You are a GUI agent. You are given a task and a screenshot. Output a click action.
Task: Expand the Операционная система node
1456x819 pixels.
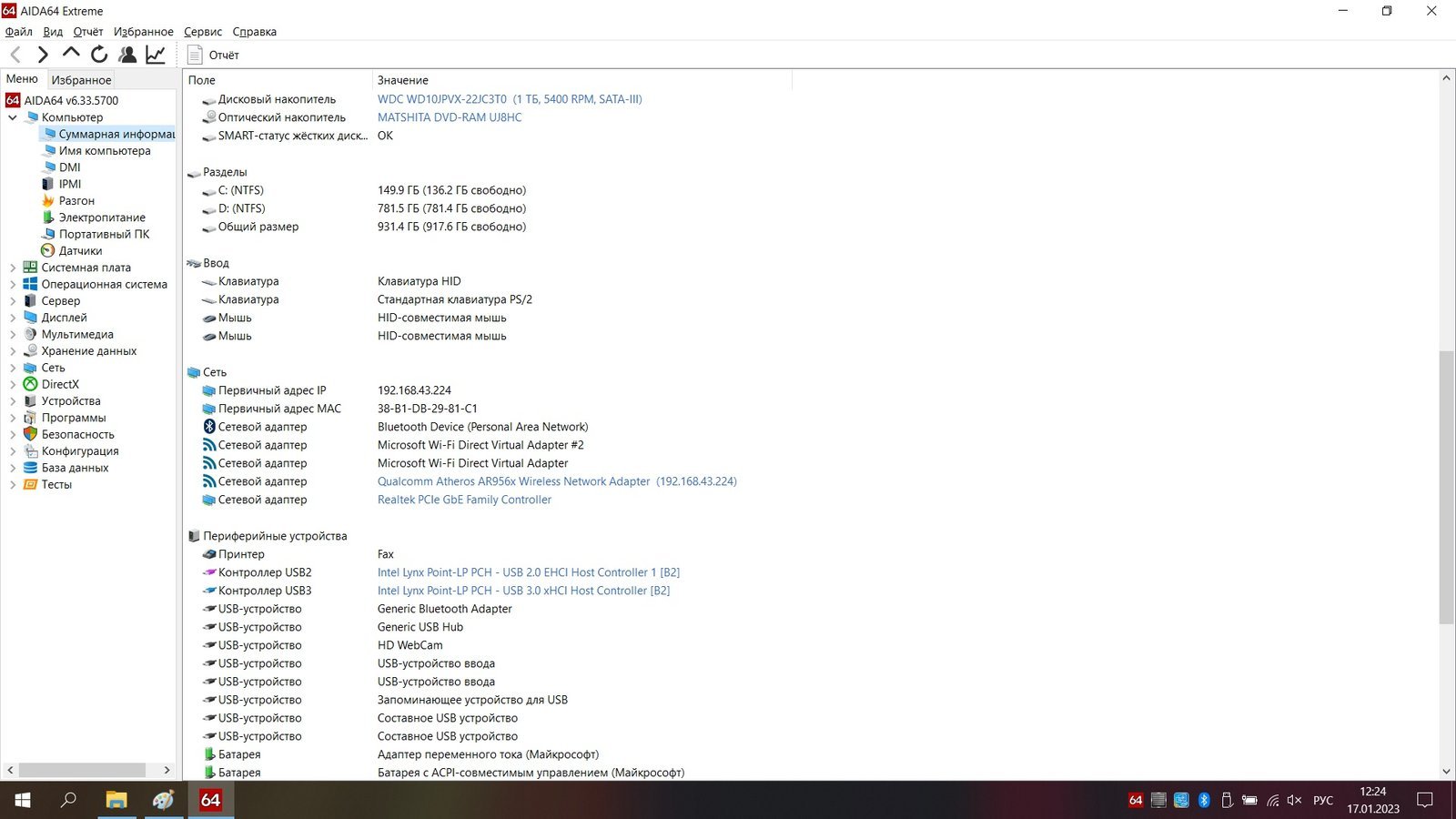(13, 284)
